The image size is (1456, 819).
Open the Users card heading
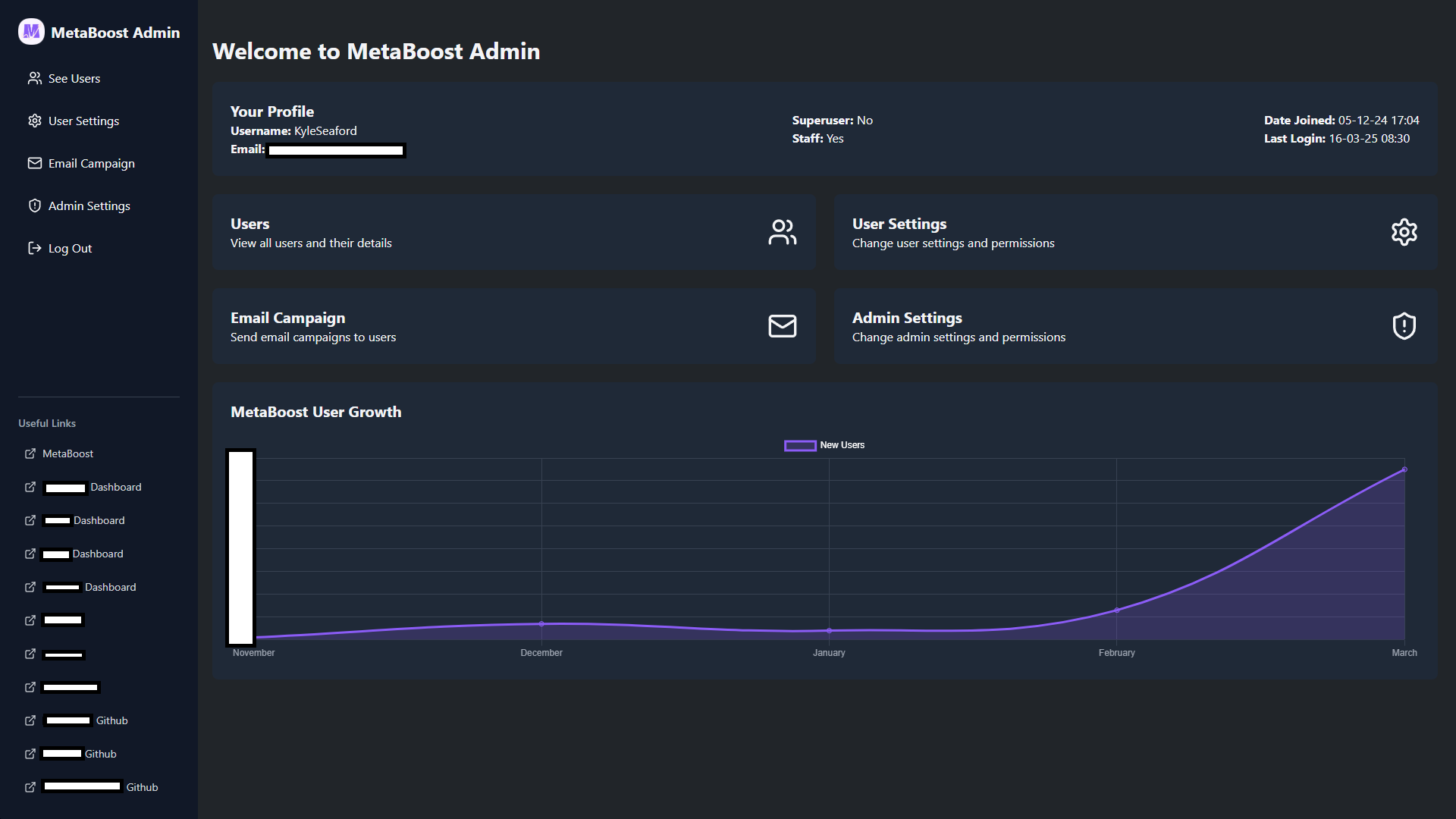coord(249,224)
